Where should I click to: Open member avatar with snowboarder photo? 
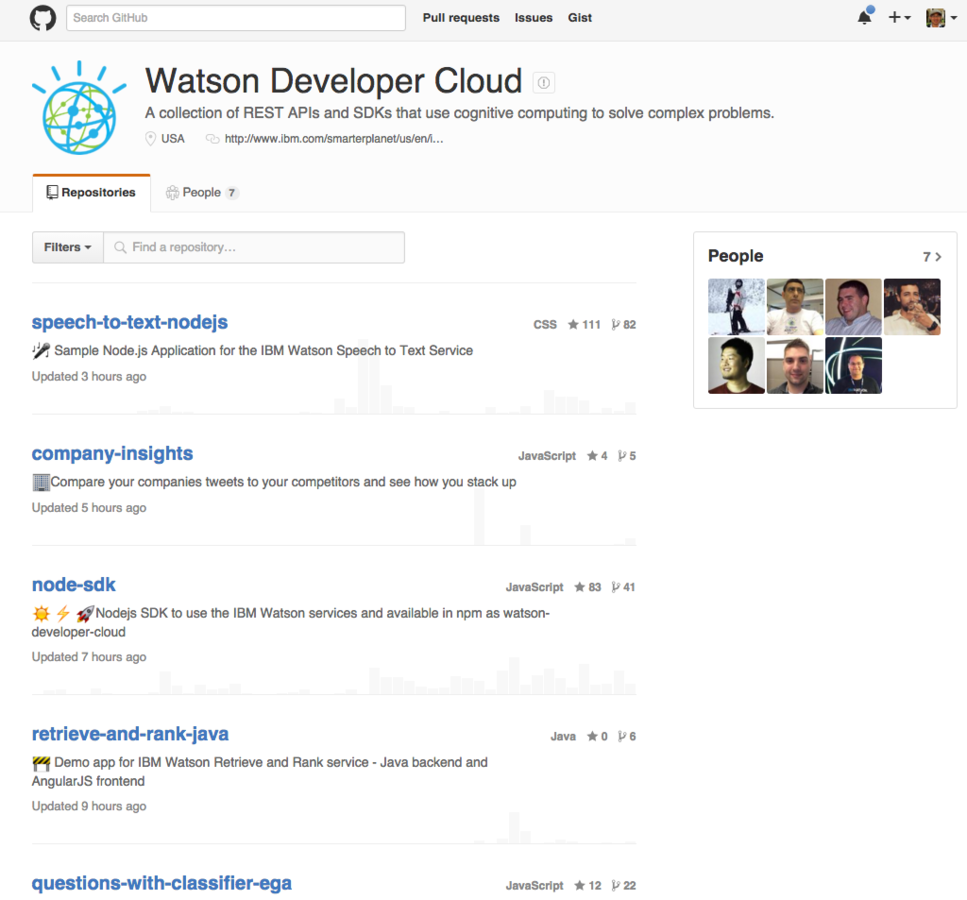pyautogui.click(x=736, y=307)
